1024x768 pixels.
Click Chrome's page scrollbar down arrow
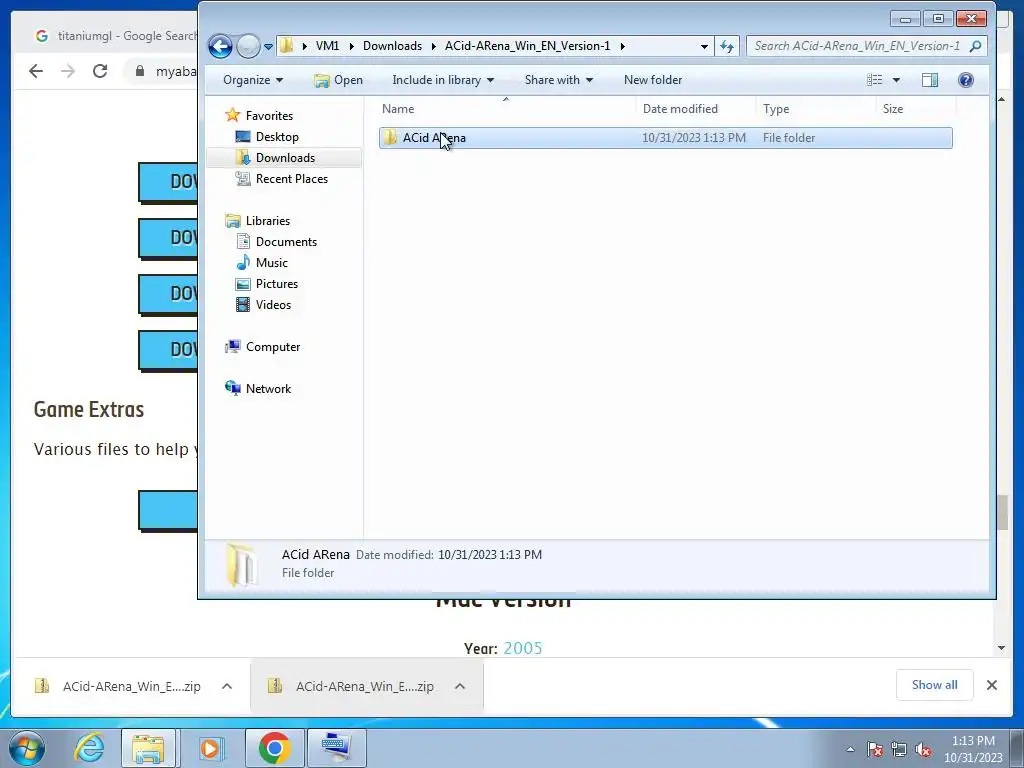(1001, 648)
